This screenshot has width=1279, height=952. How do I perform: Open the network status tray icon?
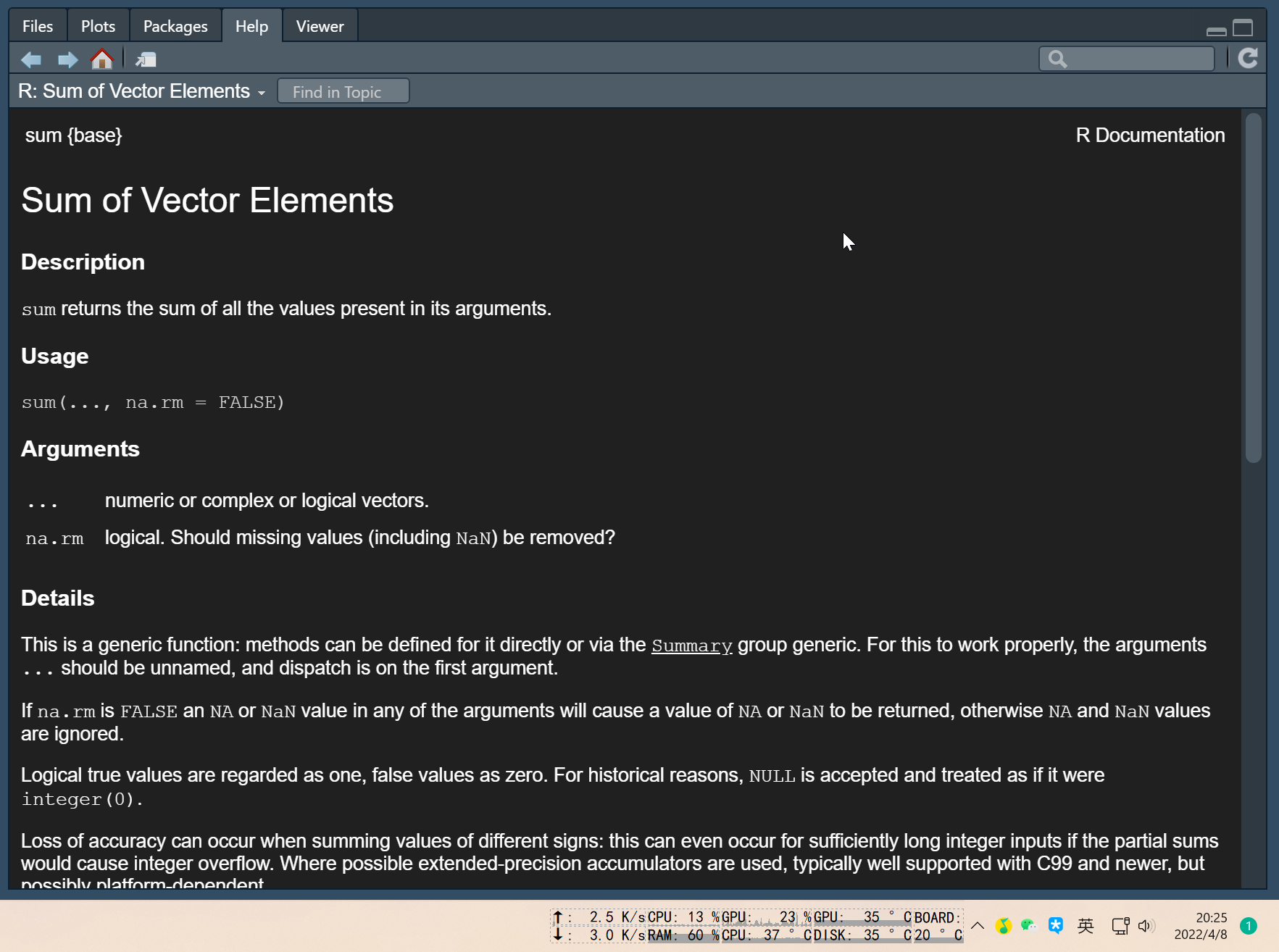(1120, 926)
